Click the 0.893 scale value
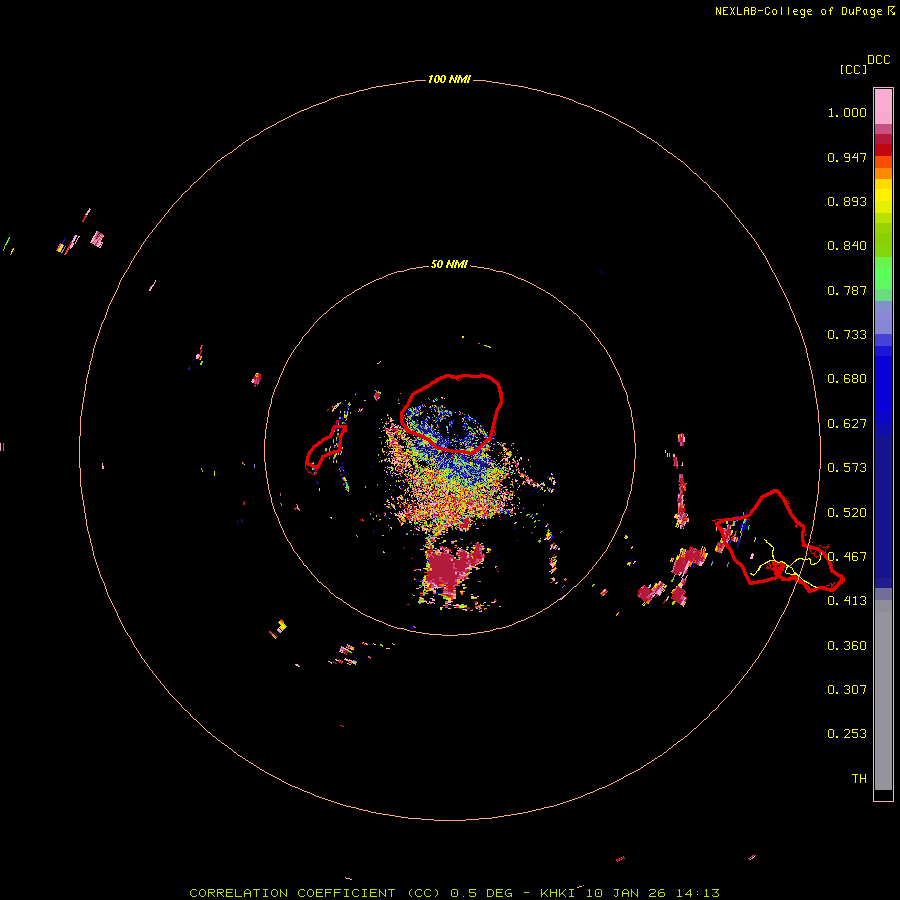The width and height of the screenshot is (900, 900). click(847, 201)
